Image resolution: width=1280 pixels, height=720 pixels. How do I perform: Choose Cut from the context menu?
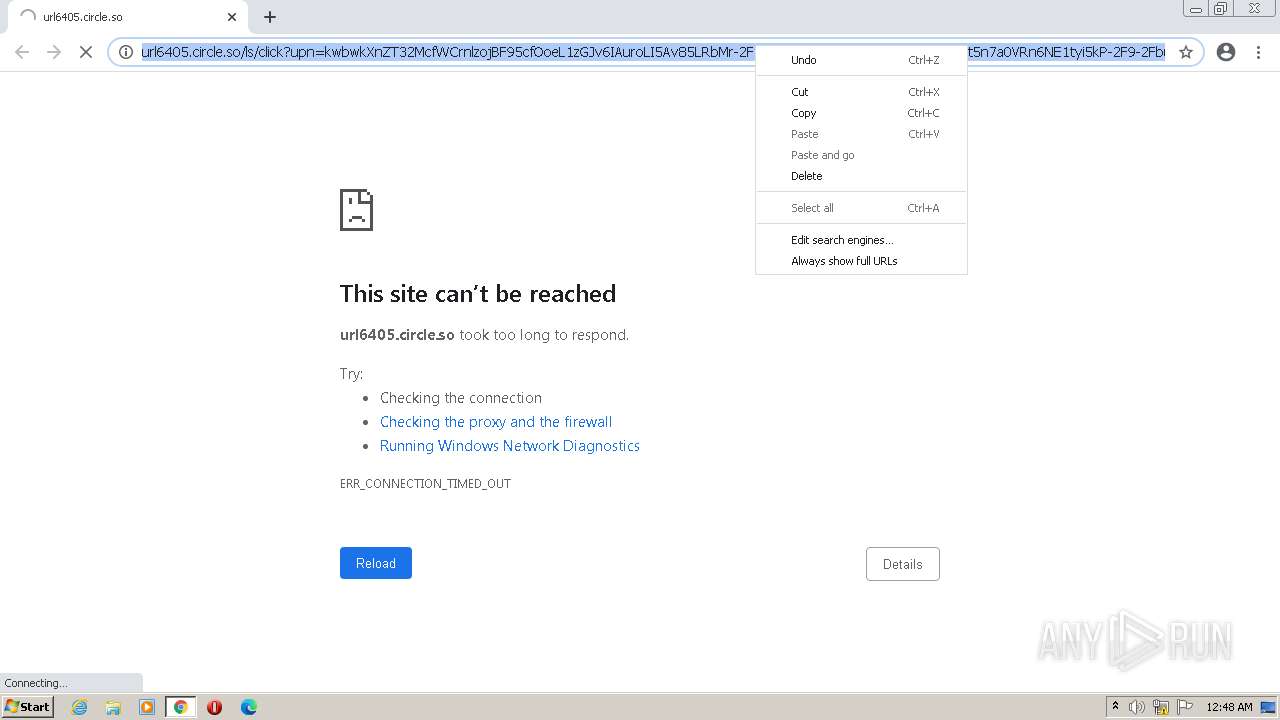861,92
